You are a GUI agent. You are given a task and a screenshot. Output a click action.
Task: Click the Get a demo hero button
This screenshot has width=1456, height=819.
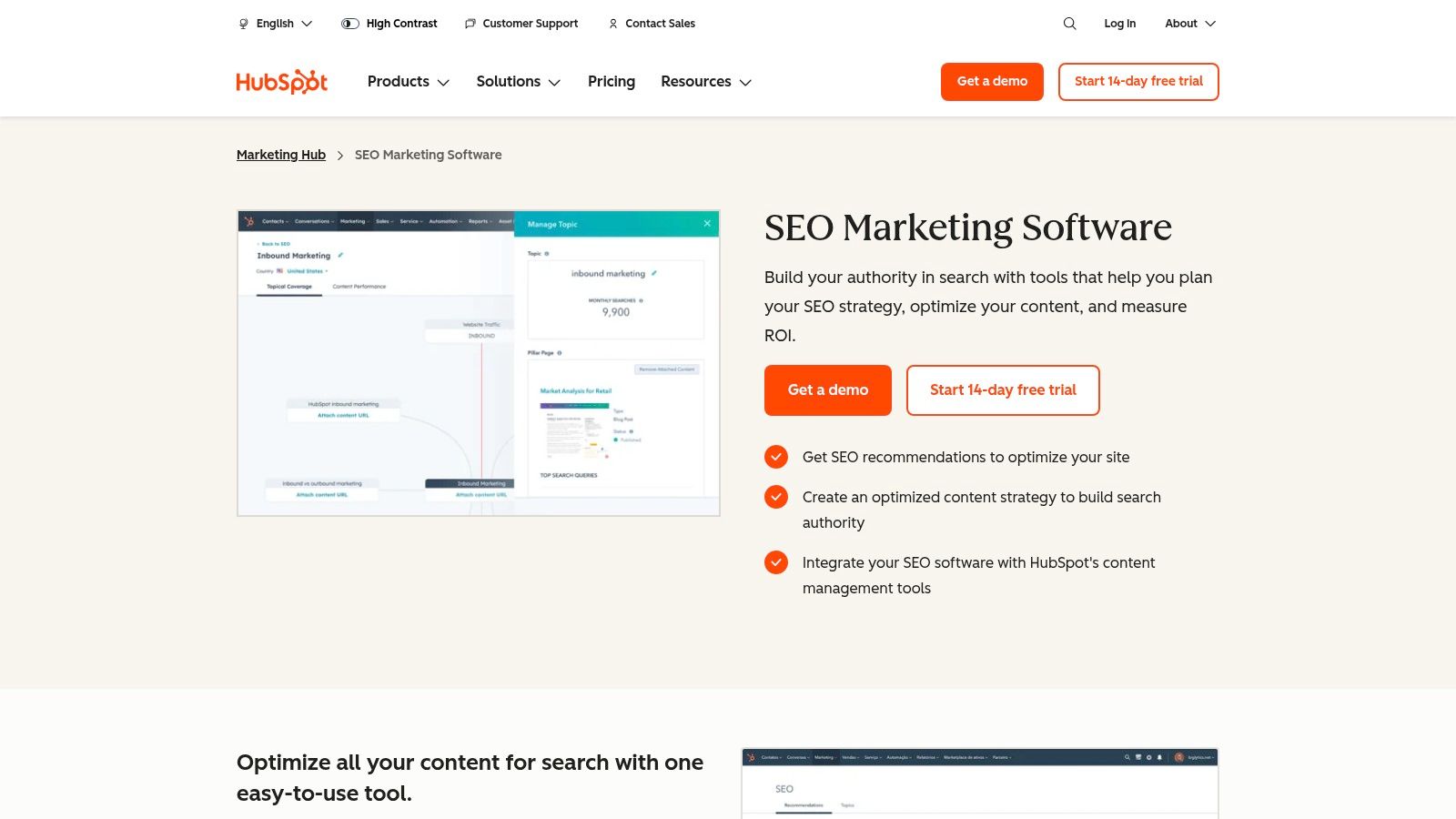tap(827, 389)
